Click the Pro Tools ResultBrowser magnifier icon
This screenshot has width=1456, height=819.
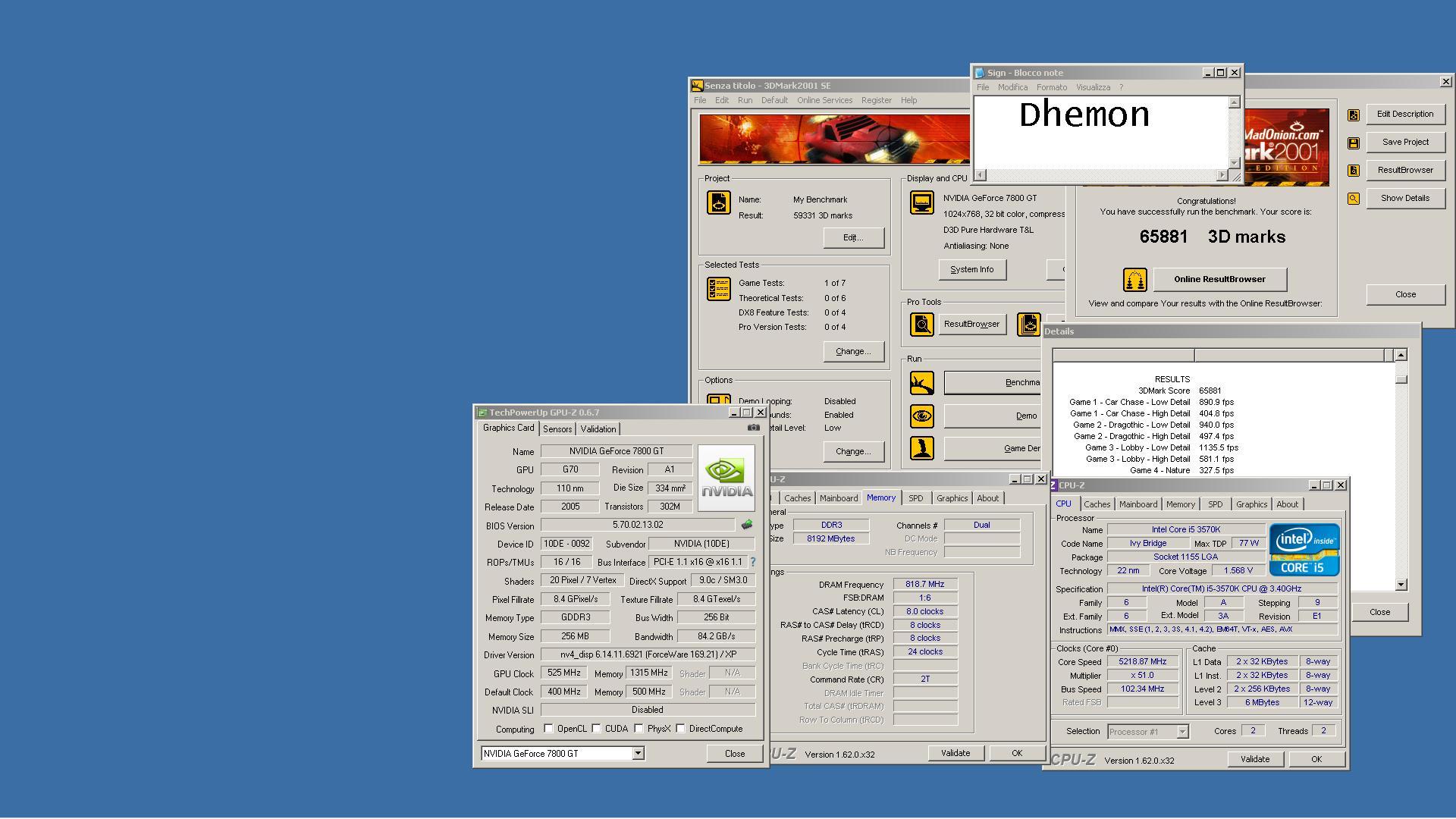(922, 325)
